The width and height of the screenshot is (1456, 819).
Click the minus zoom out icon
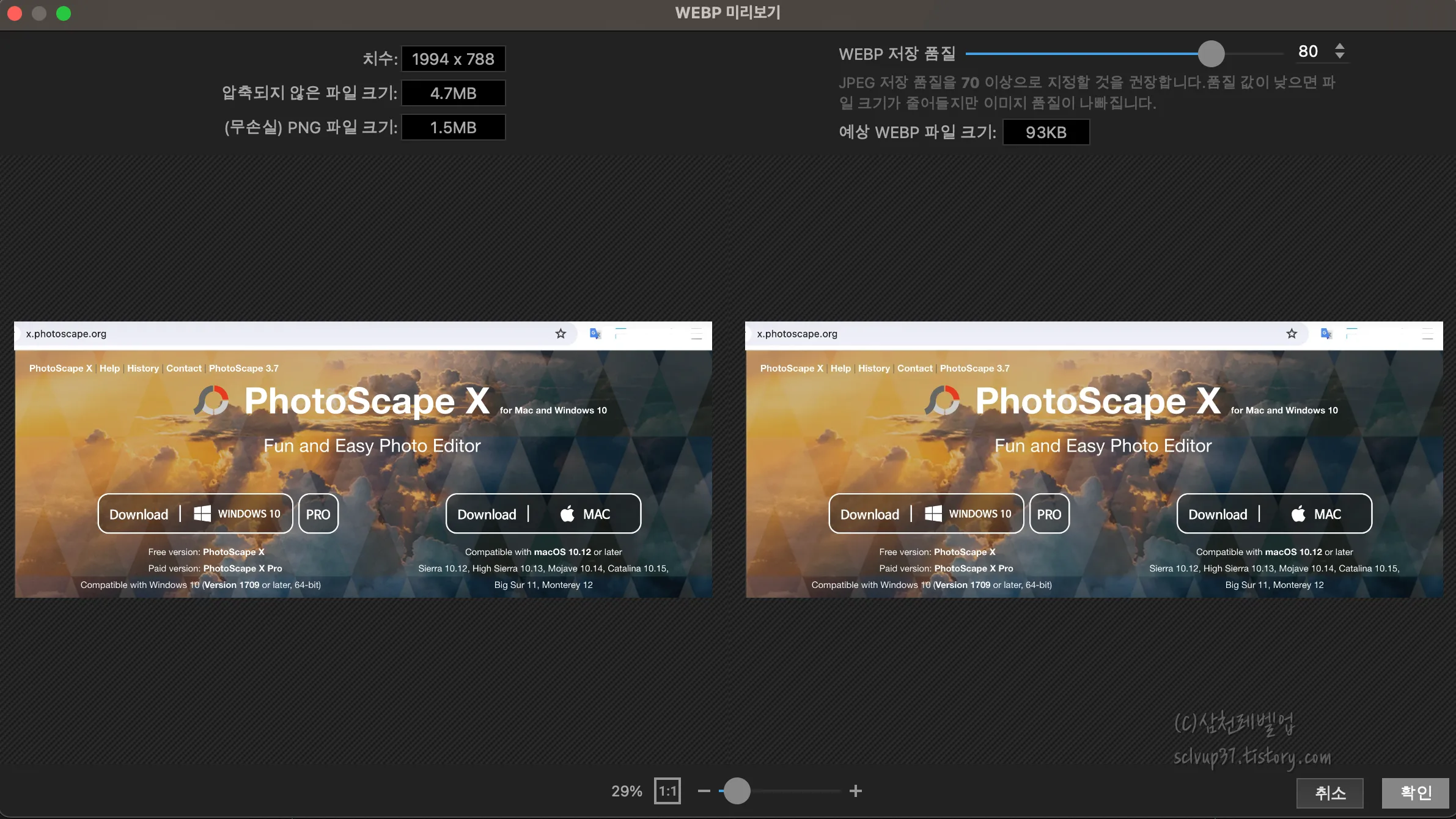[x=704, y=791]
